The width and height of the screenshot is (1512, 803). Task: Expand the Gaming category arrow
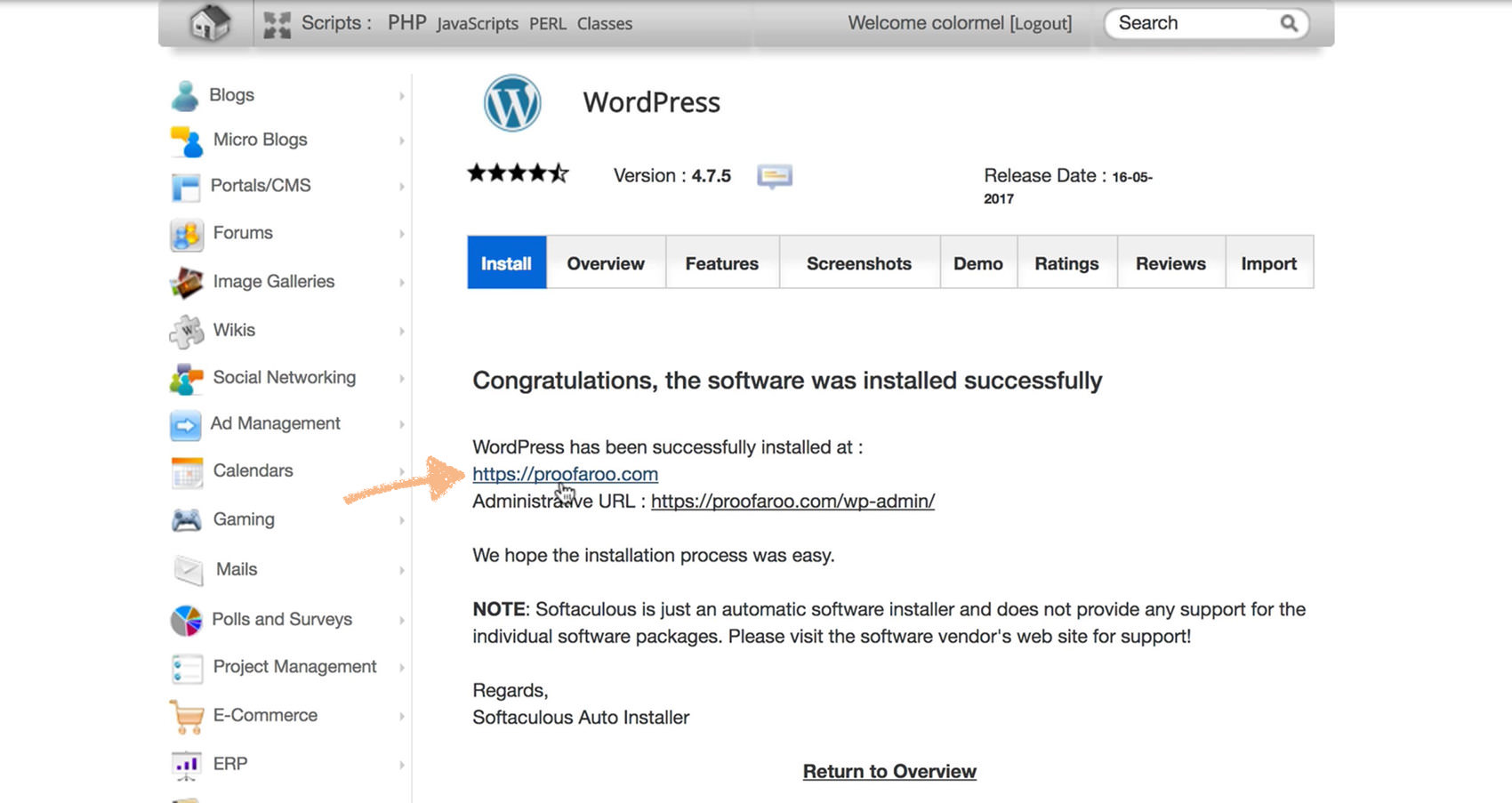402,520
